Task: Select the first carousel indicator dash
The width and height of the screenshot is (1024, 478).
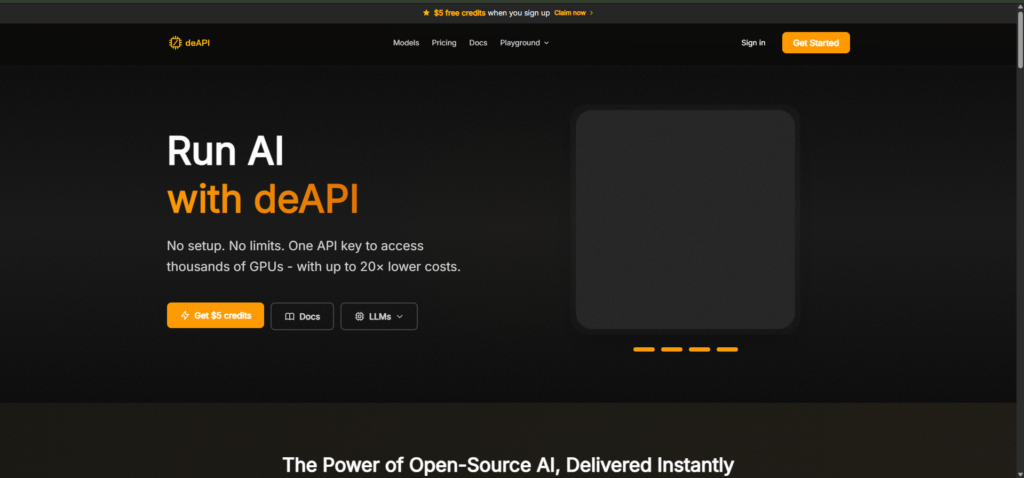Action: pos(644,349)
